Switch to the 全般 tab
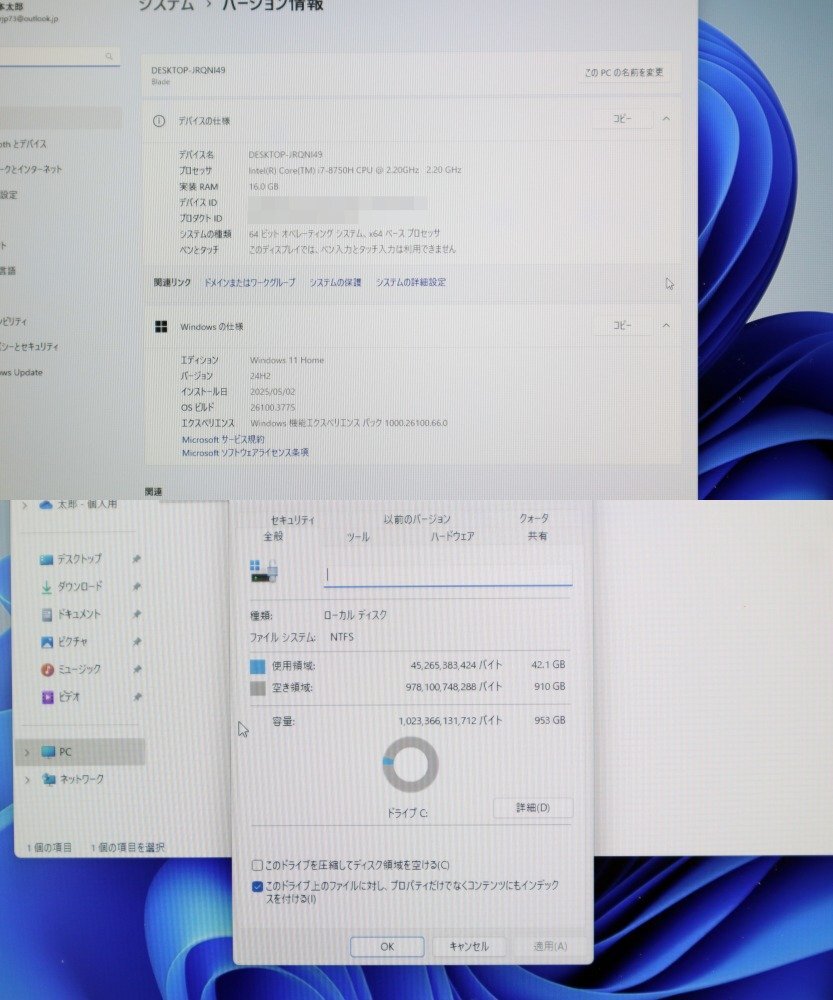Screen dimensions: 833x1000 [274, 536]
